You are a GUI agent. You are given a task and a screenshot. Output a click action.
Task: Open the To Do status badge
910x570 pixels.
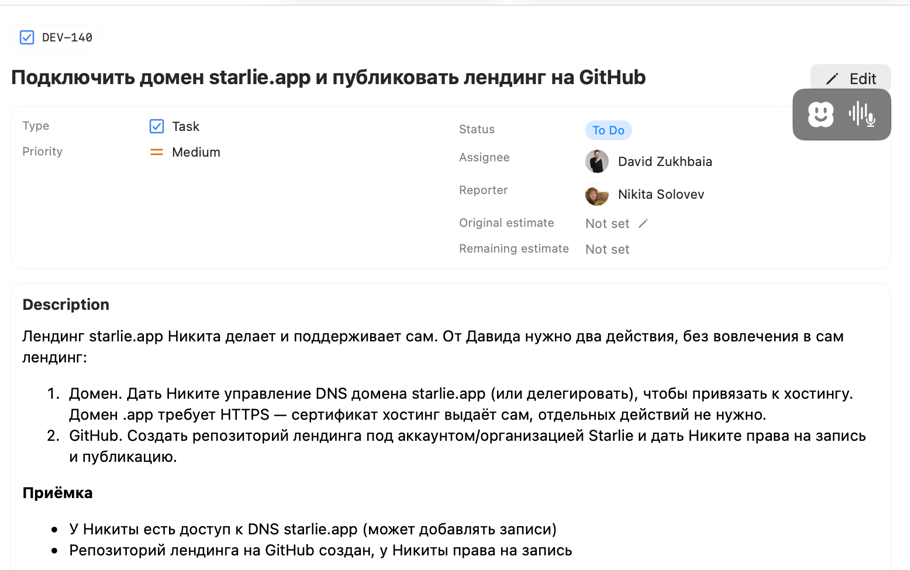[608, 130]
